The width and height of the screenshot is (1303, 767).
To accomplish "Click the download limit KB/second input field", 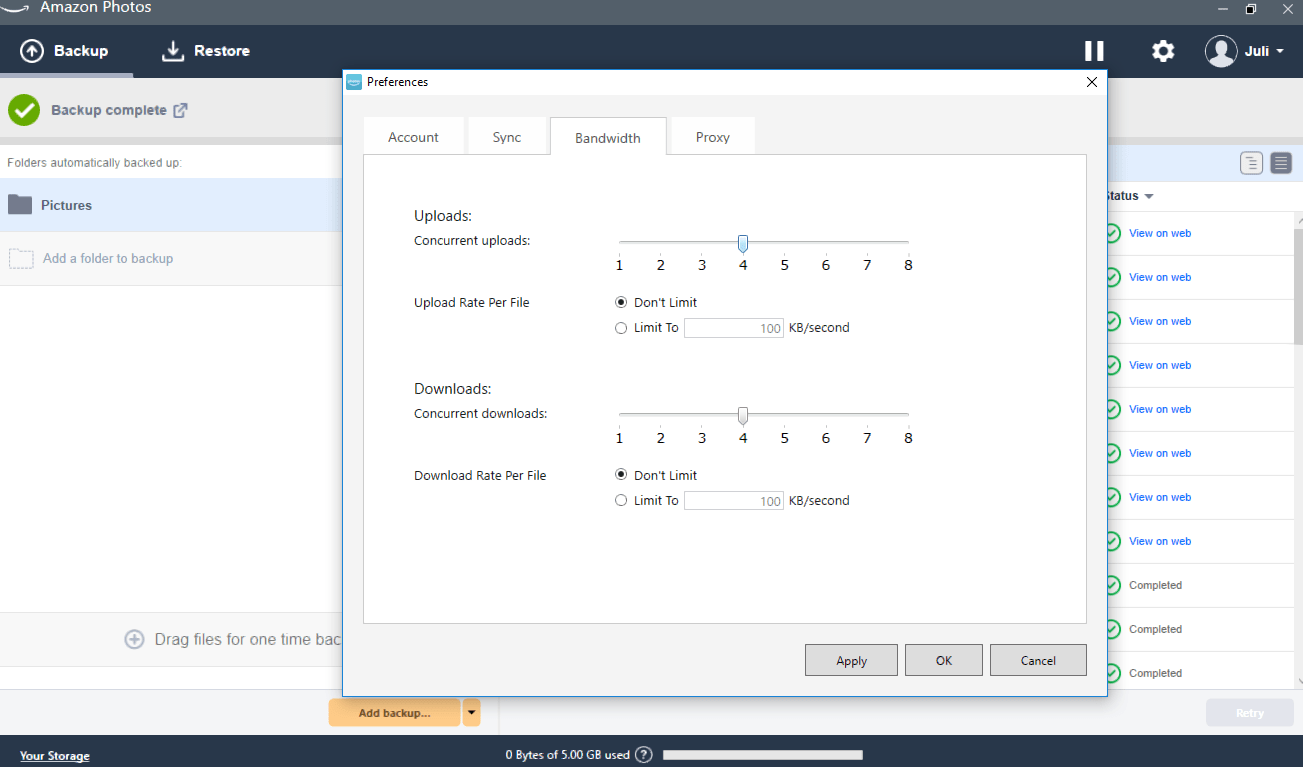I will (734, 501).
